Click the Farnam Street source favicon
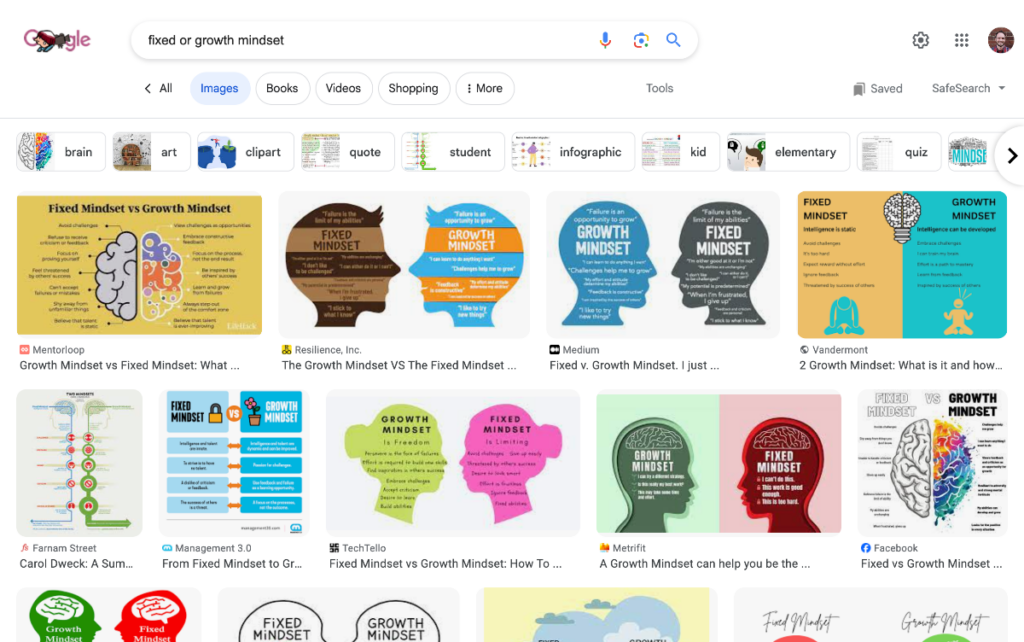This screenshot has height=642, width=1024. (x=25, y=548)
